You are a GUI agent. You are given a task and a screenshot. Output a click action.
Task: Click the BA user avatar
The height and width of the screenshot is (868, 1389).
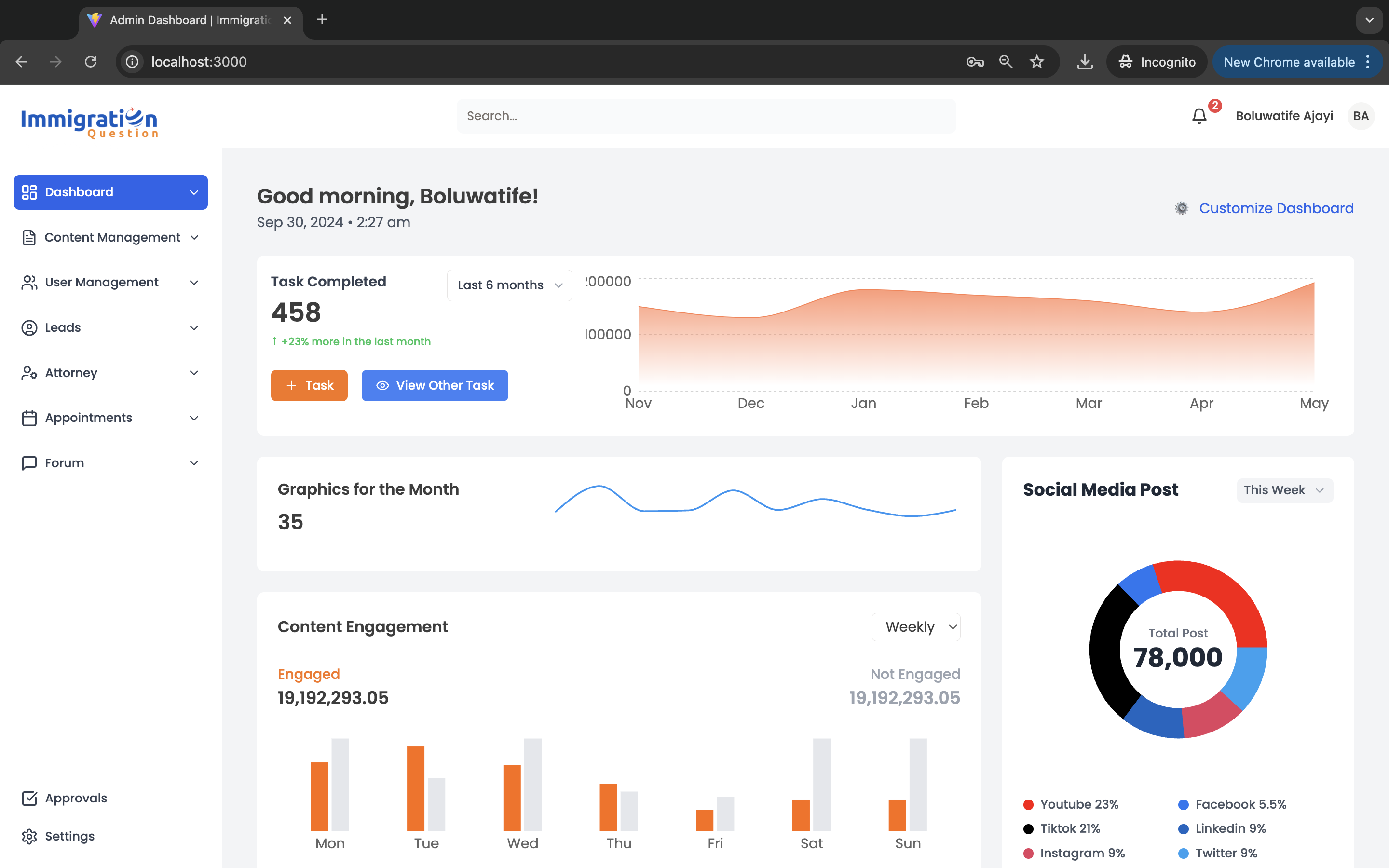[x=1360, y=116]
